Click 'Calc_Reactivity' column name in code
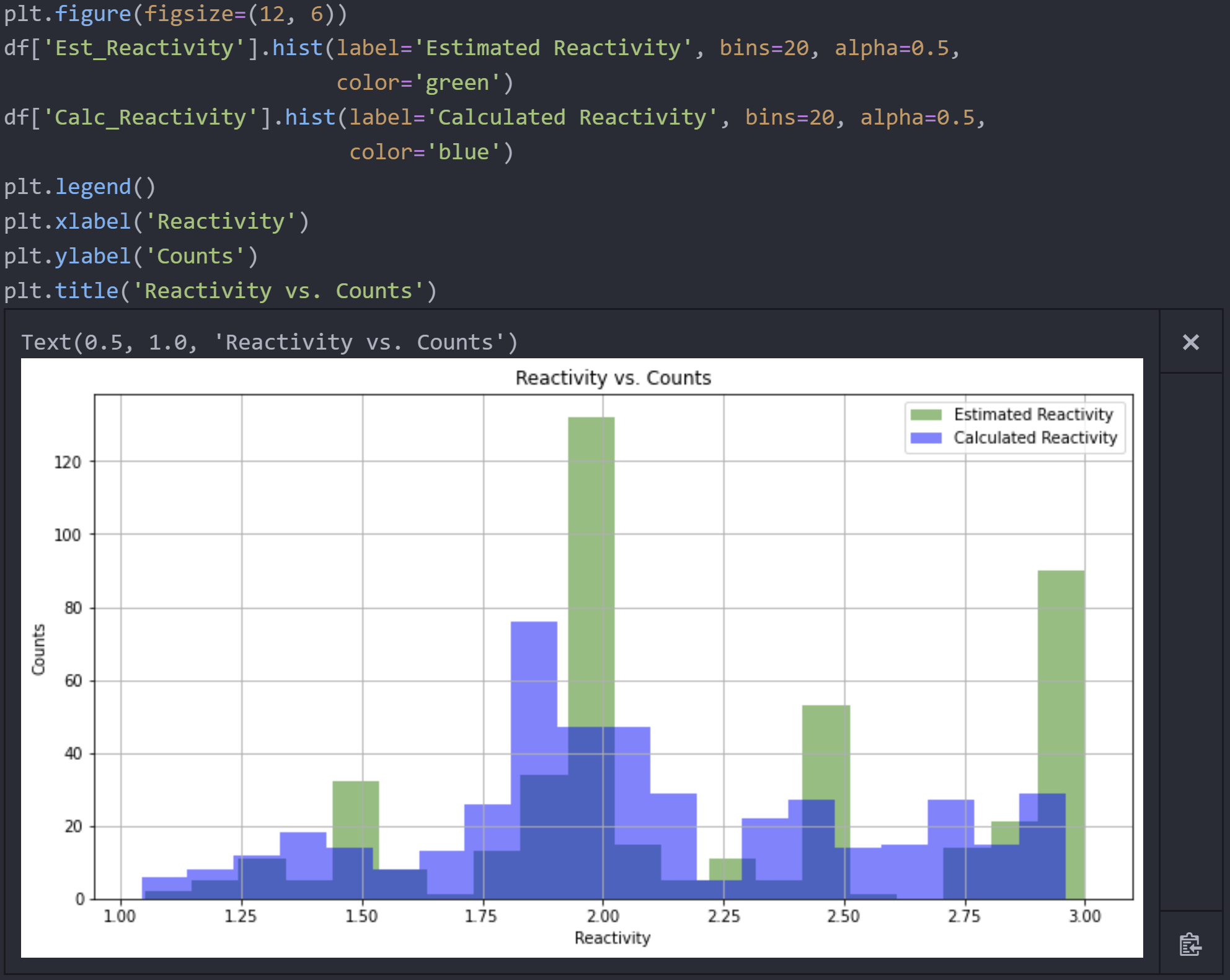Image resolution: width=1230 pixels, height=980 pixels. 151,117
